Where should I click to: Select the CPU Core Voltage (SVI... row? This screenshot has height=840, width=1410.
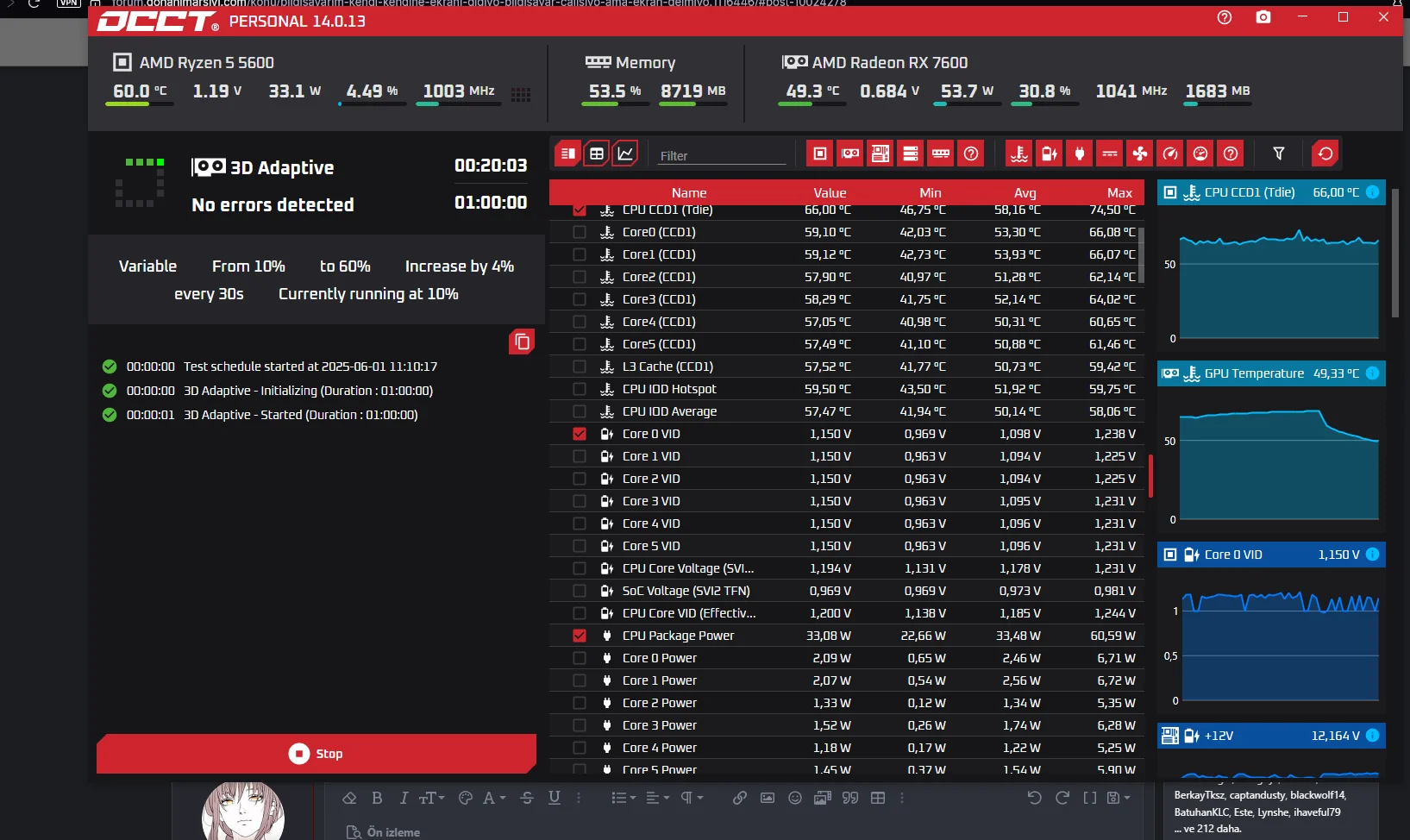click(x=847, y=568)
